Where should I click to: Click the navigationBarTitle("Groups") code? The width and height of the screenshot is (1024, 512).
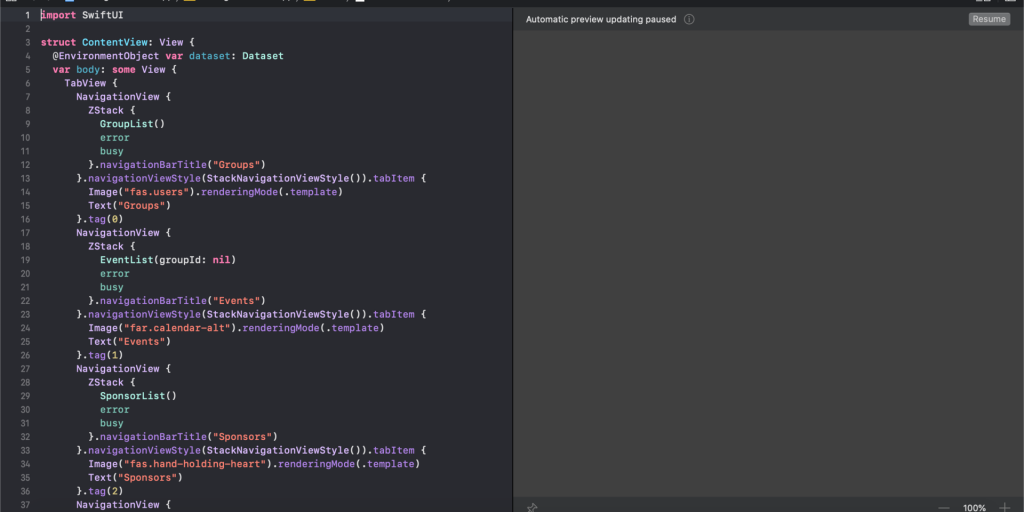(x=176, y=165)
